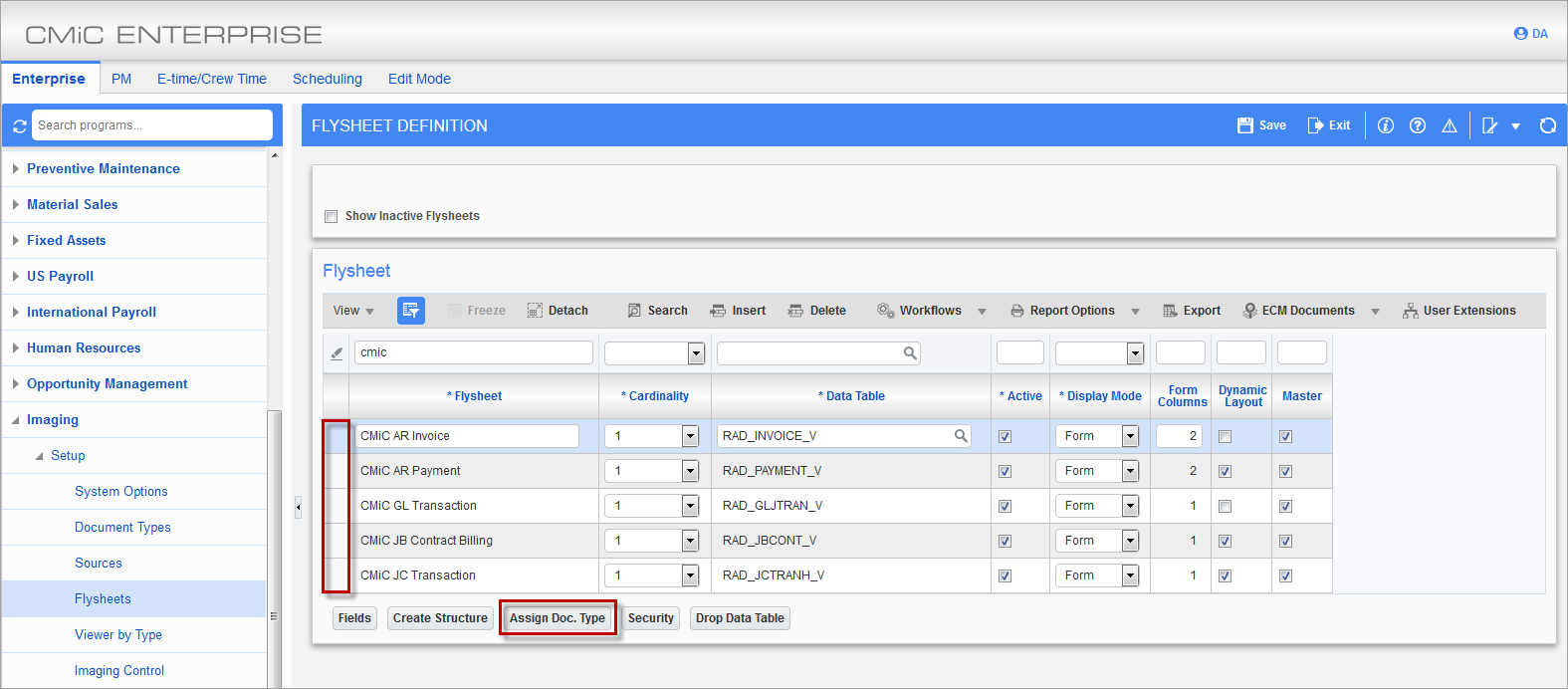Screen dimensions: 1568x689
Task: Toggle Dynamic Layout checkbox for CMiC GL Transaction
Action: click(1225, 506)
